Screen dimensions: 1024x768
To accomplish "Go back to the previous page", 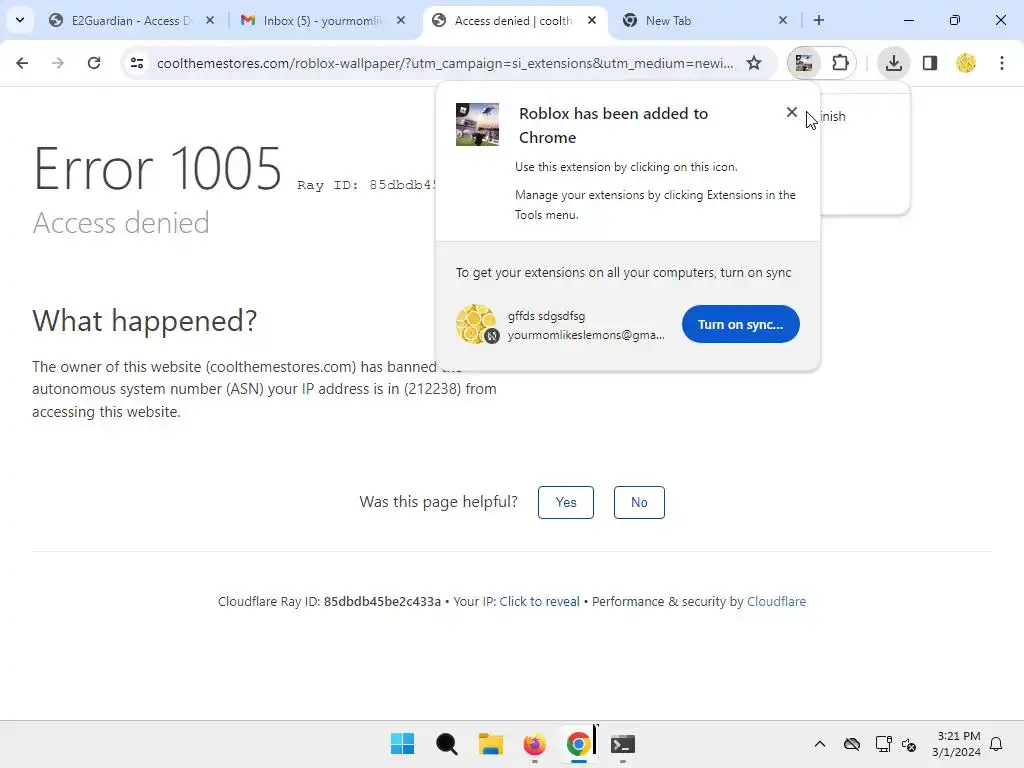I will click(x=22, y=63).
